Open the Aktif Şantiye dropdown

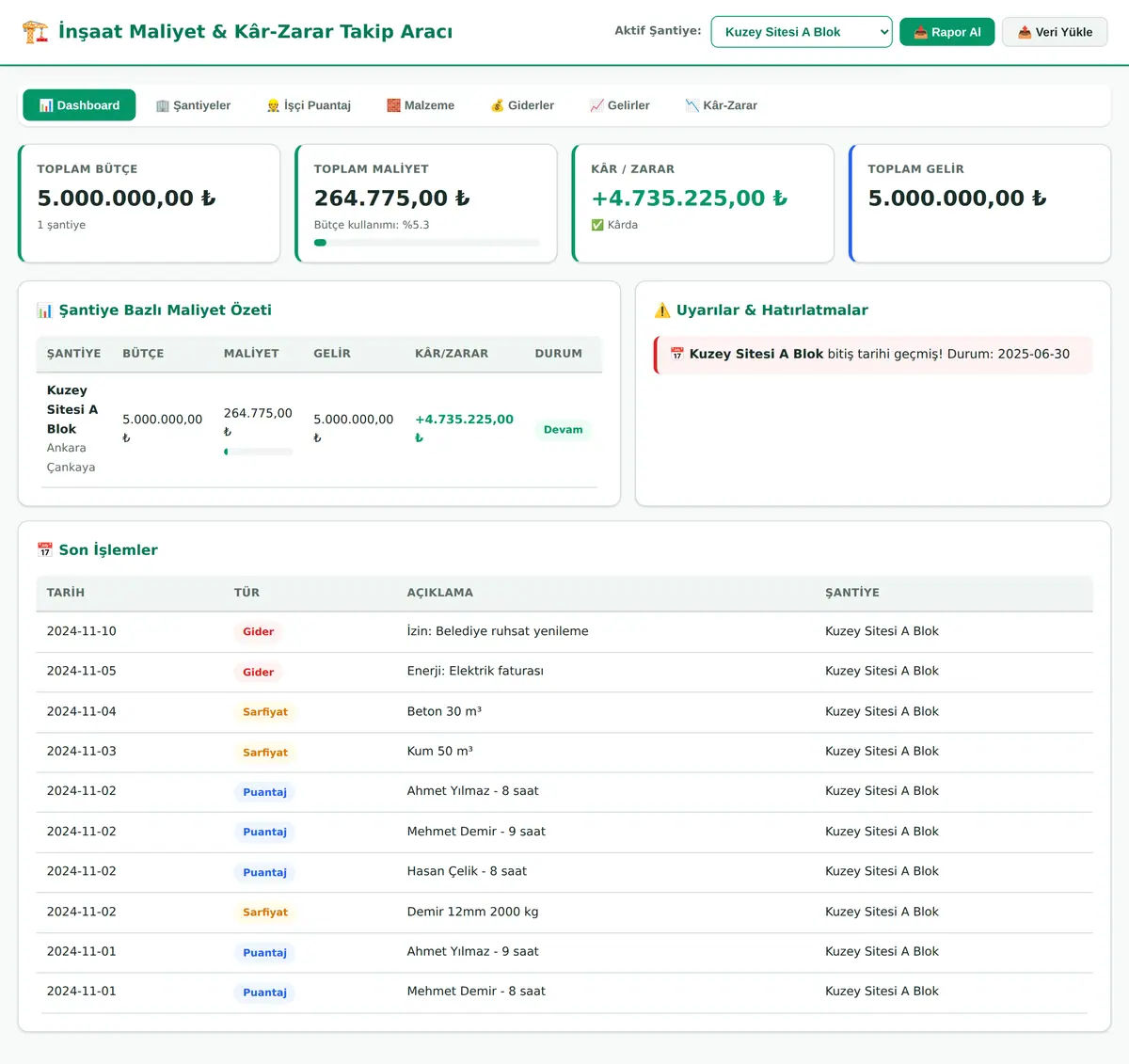coord(802,32)
